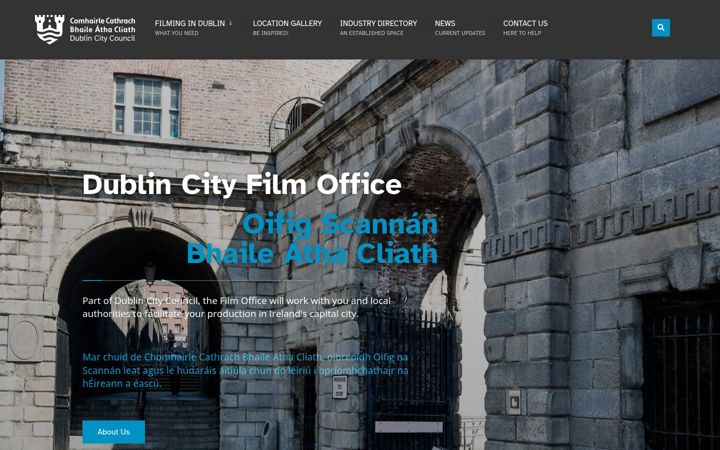720x450 pixels.
Task: Open the Industry Directory menu item
Action: (x=378, y=23)
